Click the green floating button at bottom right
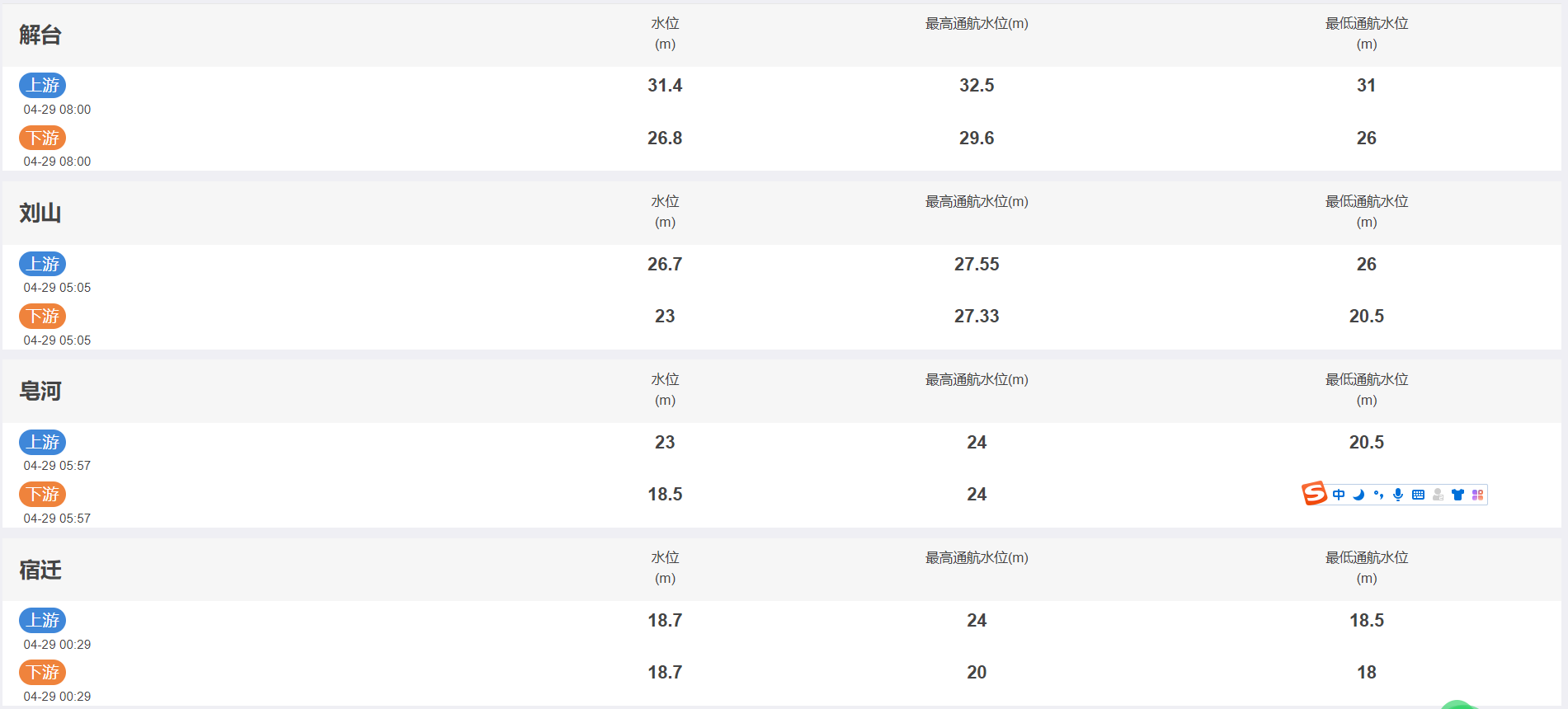The width and height of the screenshot is (1568, 709). pyautogui.click(x=1458, y=705)
